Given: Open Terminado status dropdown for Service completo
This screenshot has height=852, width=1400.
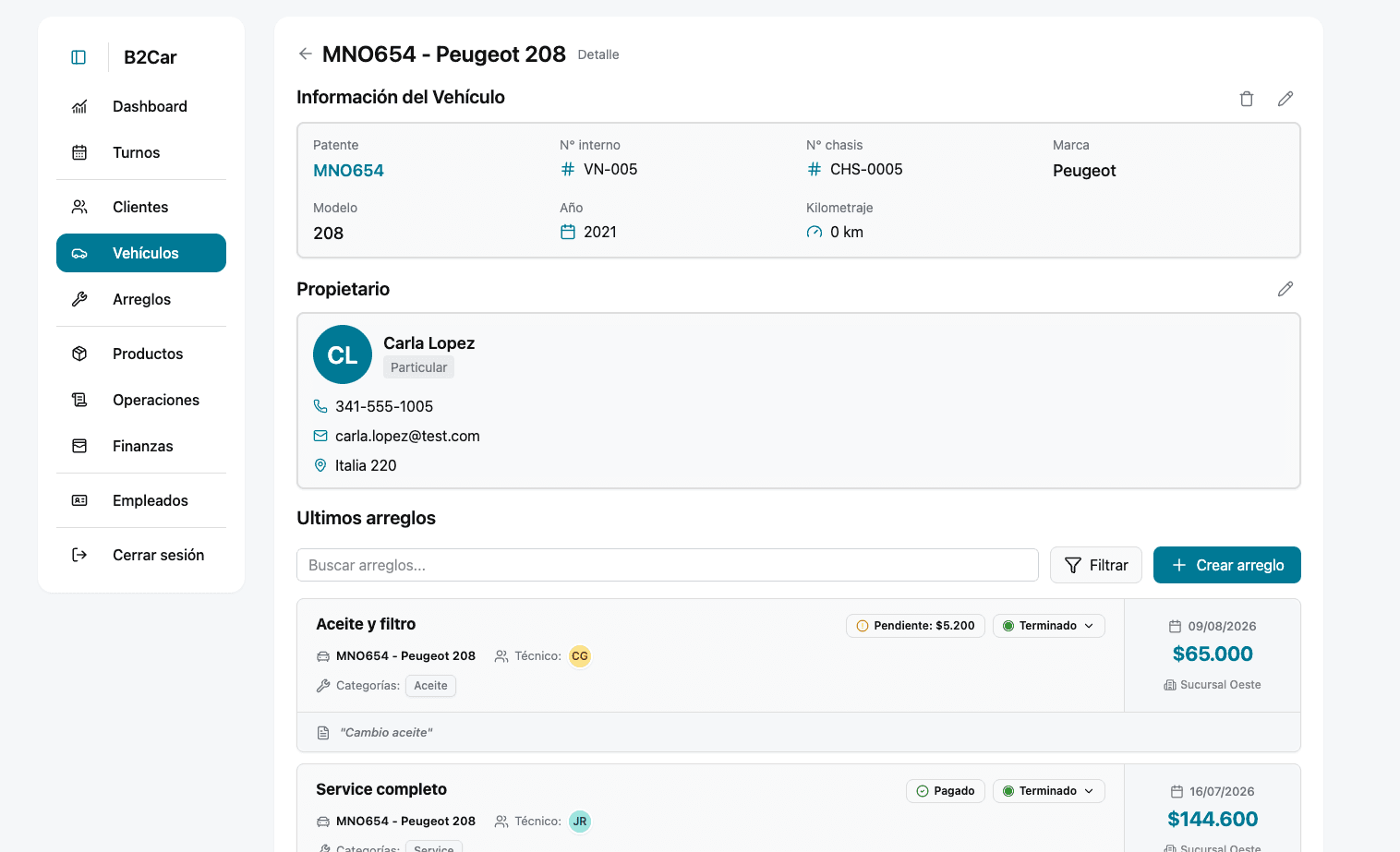Looking at the screenshot, I should 1049,791.
